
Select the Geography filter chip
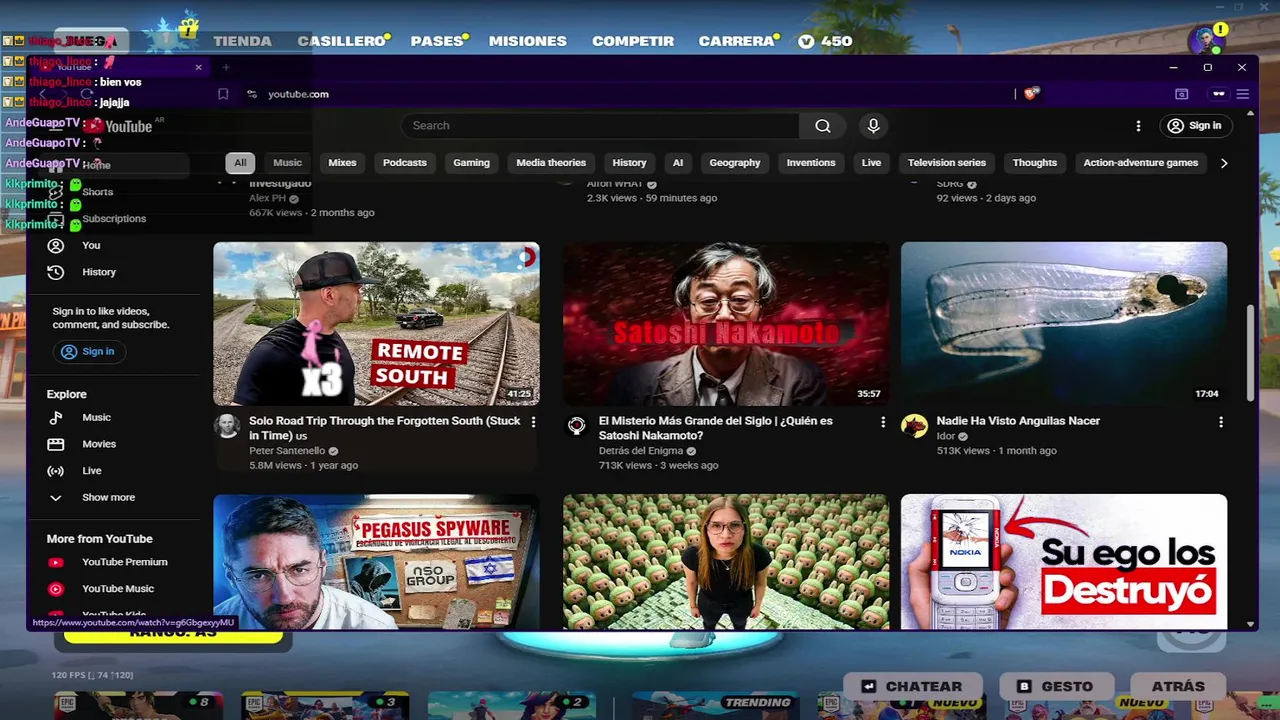pyautogui.click(x=735, y=163)
